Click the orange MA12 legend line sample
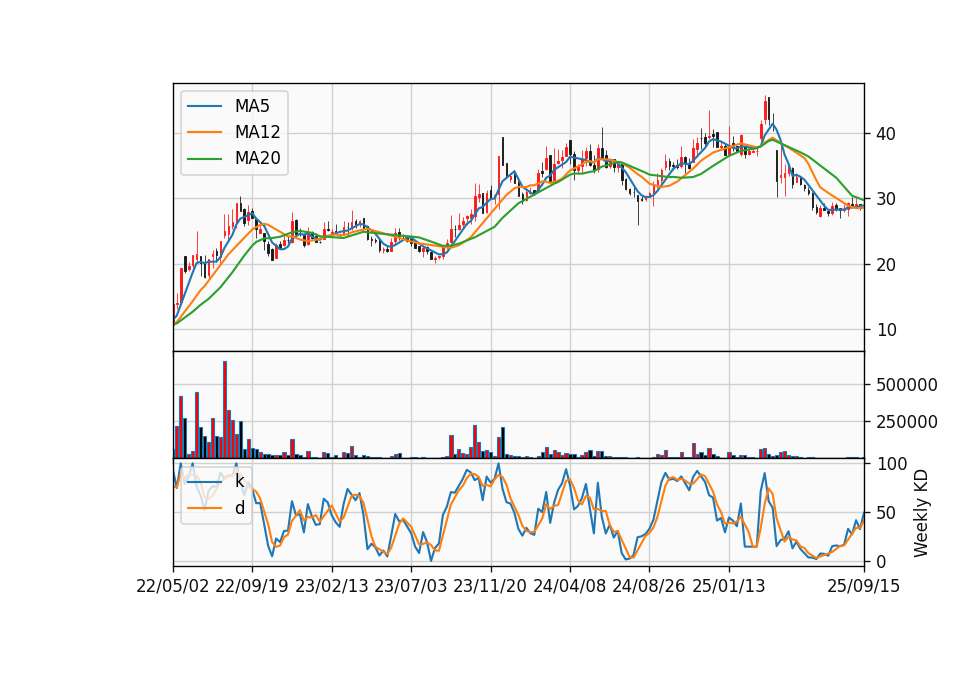 pos(204,132)
